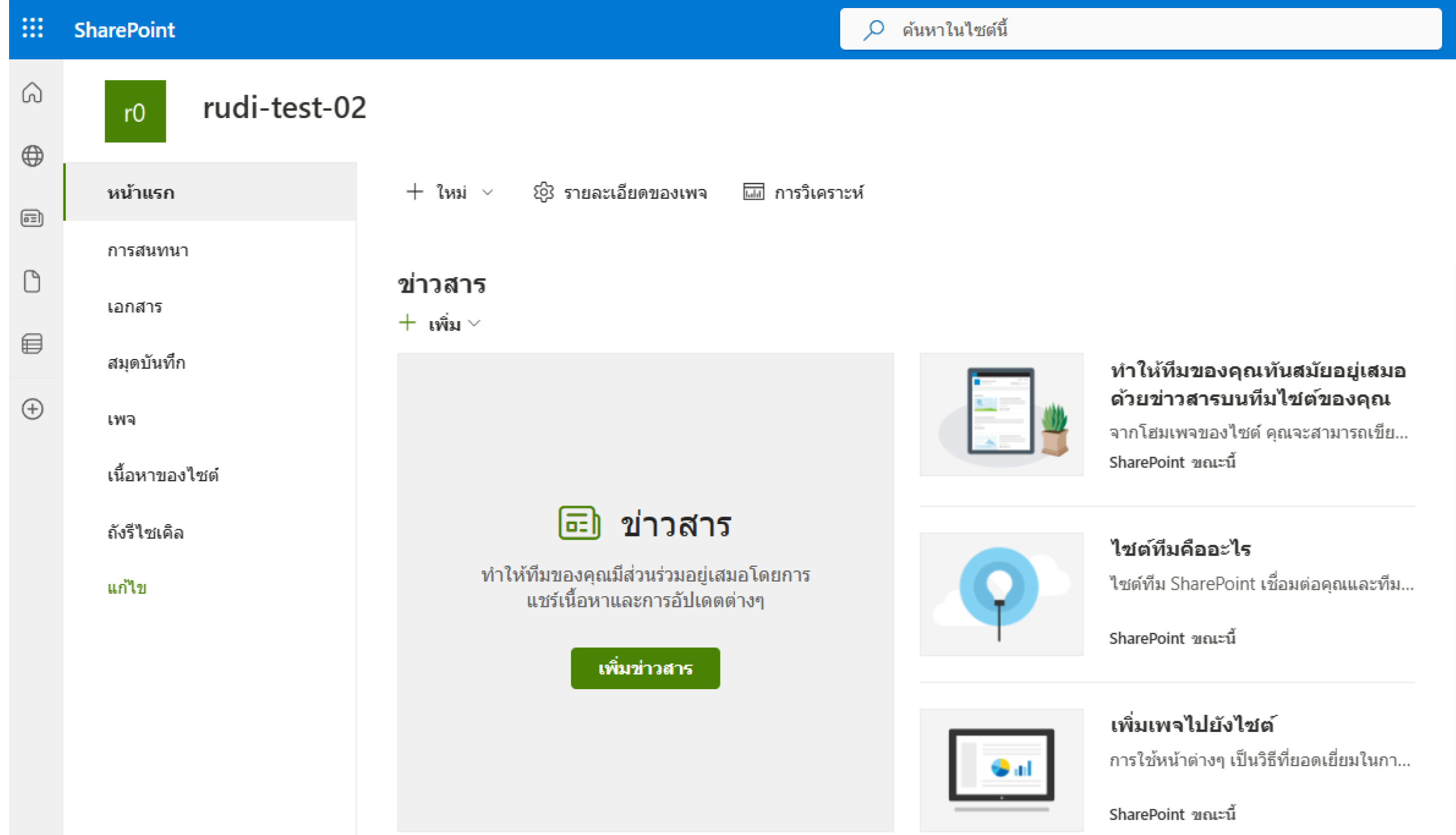Viewport: 1456px width, 835px height.
Task: Click the SharePoint header title
Action: click(x=125, y=30)
